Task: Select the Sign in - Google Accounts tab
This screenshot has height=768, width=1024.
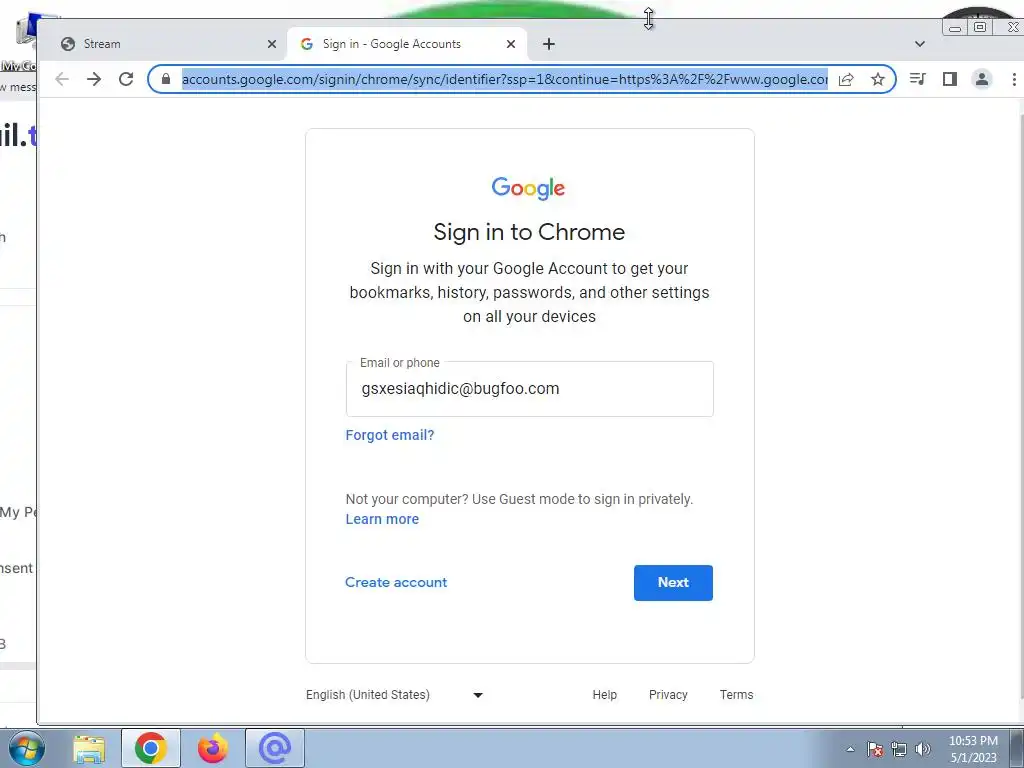Action: click(x=407, y=44)
